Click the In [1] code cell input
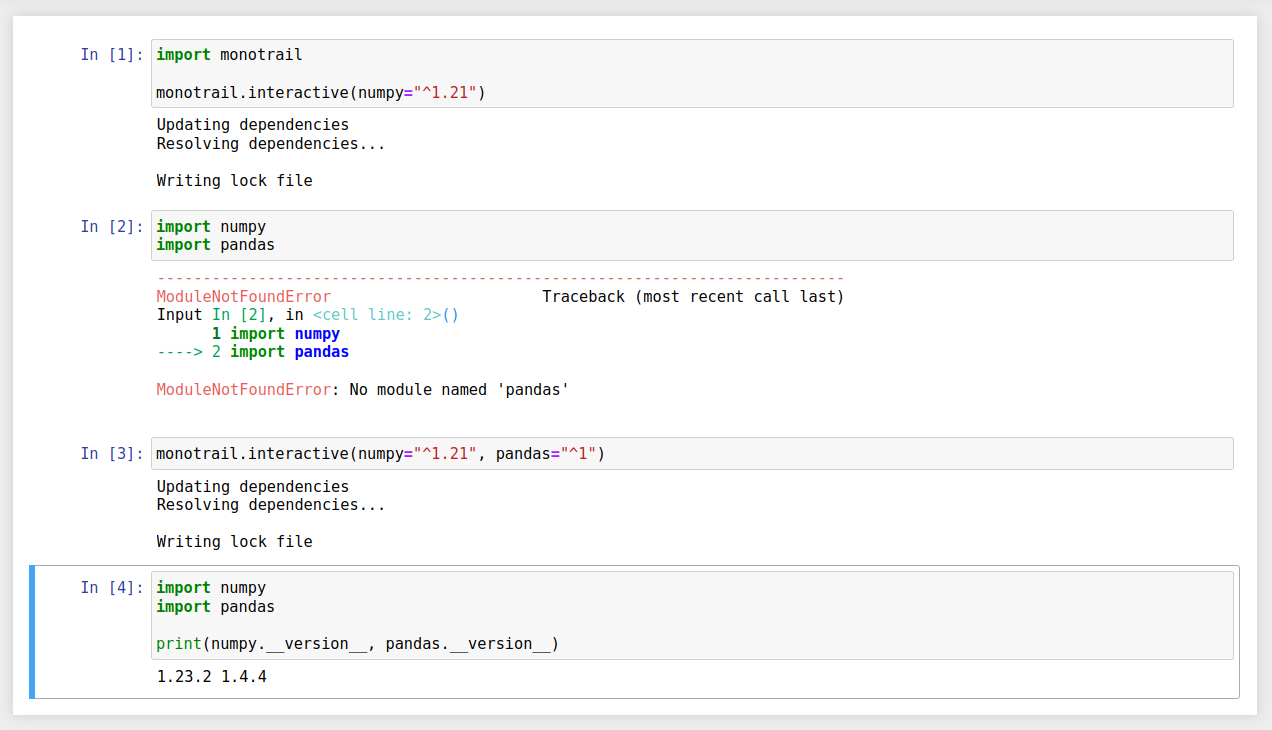 tap(692, 73)
